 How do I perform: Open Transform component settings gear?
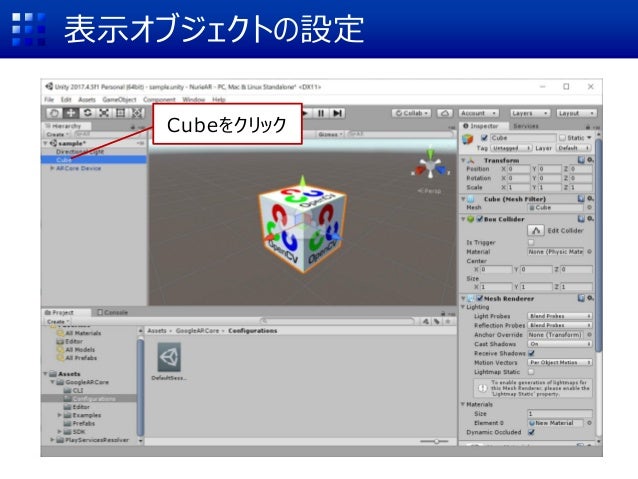590,160
